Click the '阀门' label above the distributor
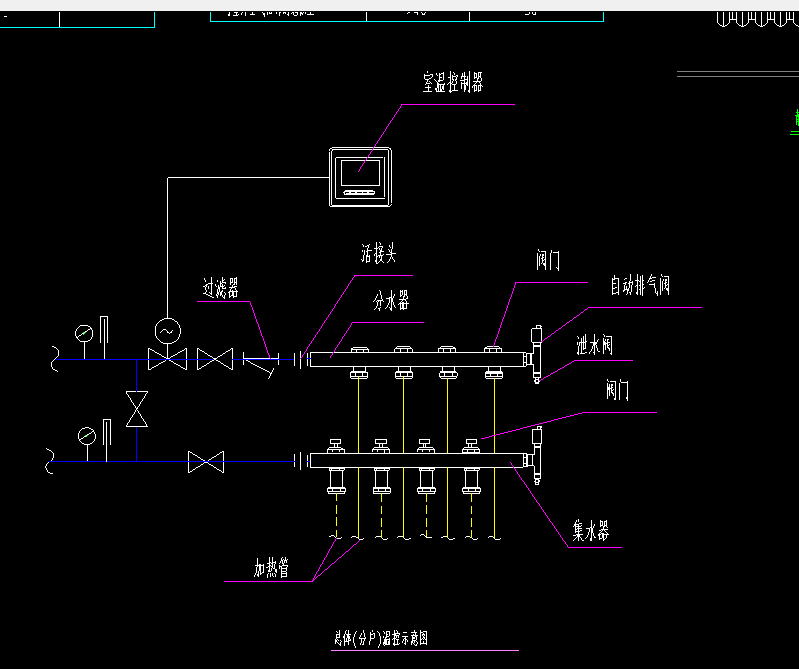This screenshot has height=669, width=799. (x=548, y=260)
